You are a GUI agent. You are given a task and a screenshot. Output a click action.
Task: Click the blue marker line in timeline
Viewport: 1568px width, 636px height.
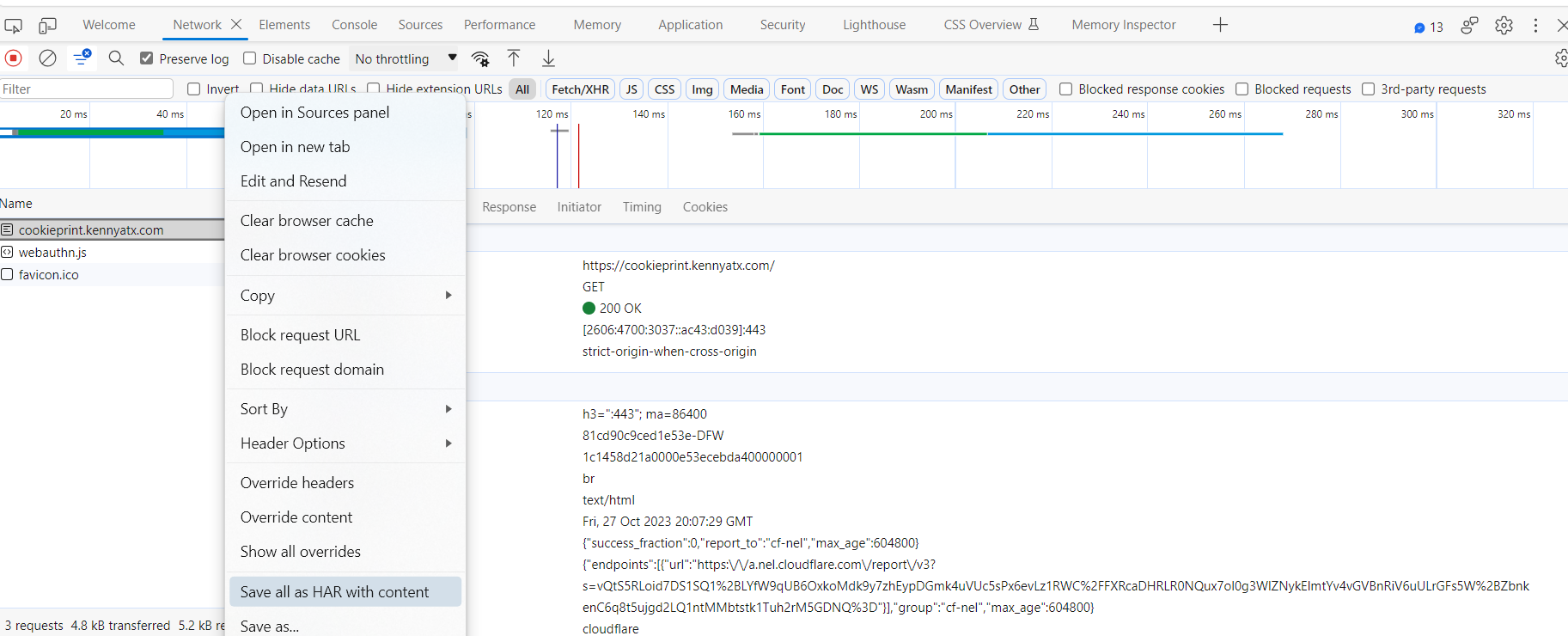tap(558, 159)
